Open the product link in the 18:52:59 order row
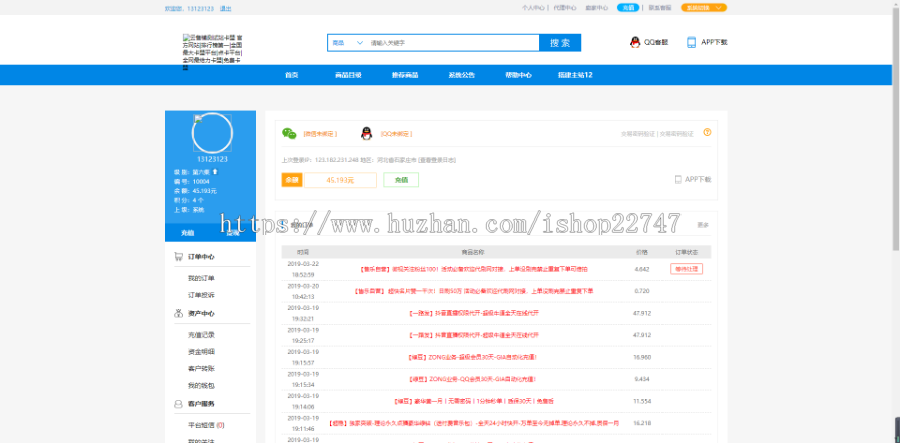 pyautogui.click(x=474, y=269)
